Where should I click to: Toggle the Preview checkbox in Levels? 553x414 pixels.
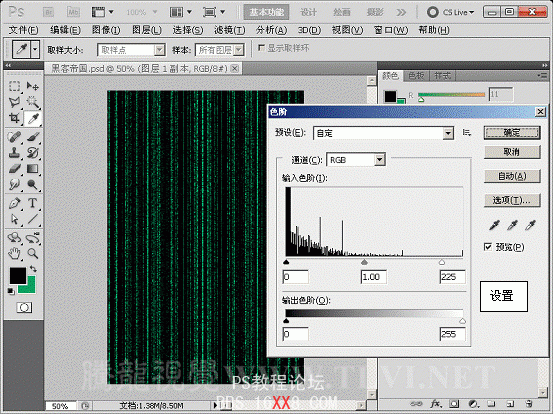coord(488,247)
